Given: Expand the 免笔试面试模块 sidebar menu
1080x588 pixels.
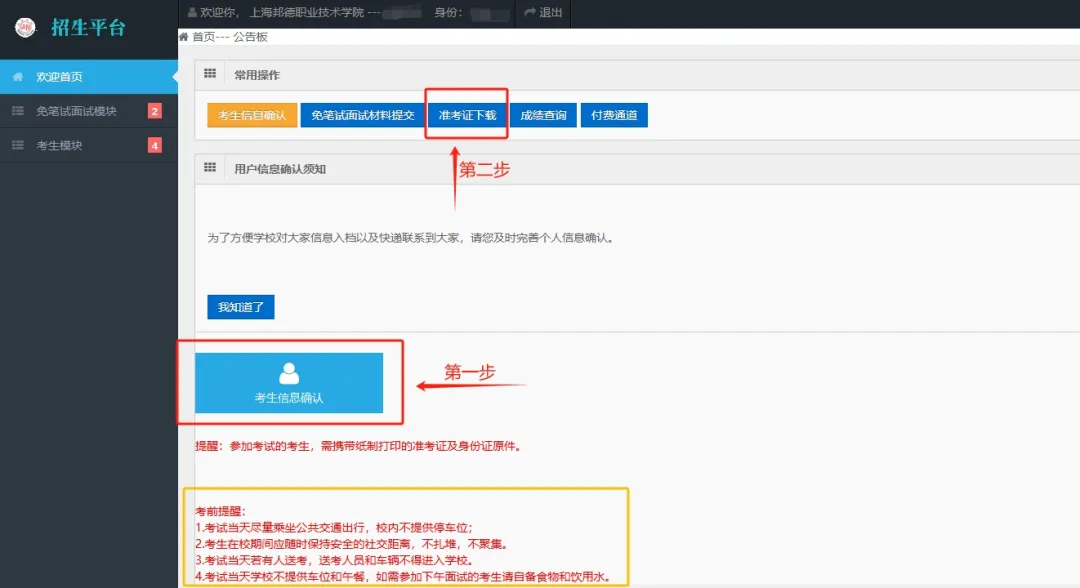Looking at the screenshot, I should (76, 111).
